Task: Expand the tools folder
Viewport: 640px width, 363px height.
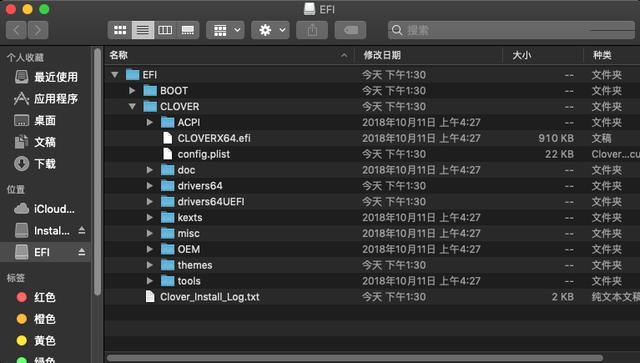Action: (x=150, y=281)
